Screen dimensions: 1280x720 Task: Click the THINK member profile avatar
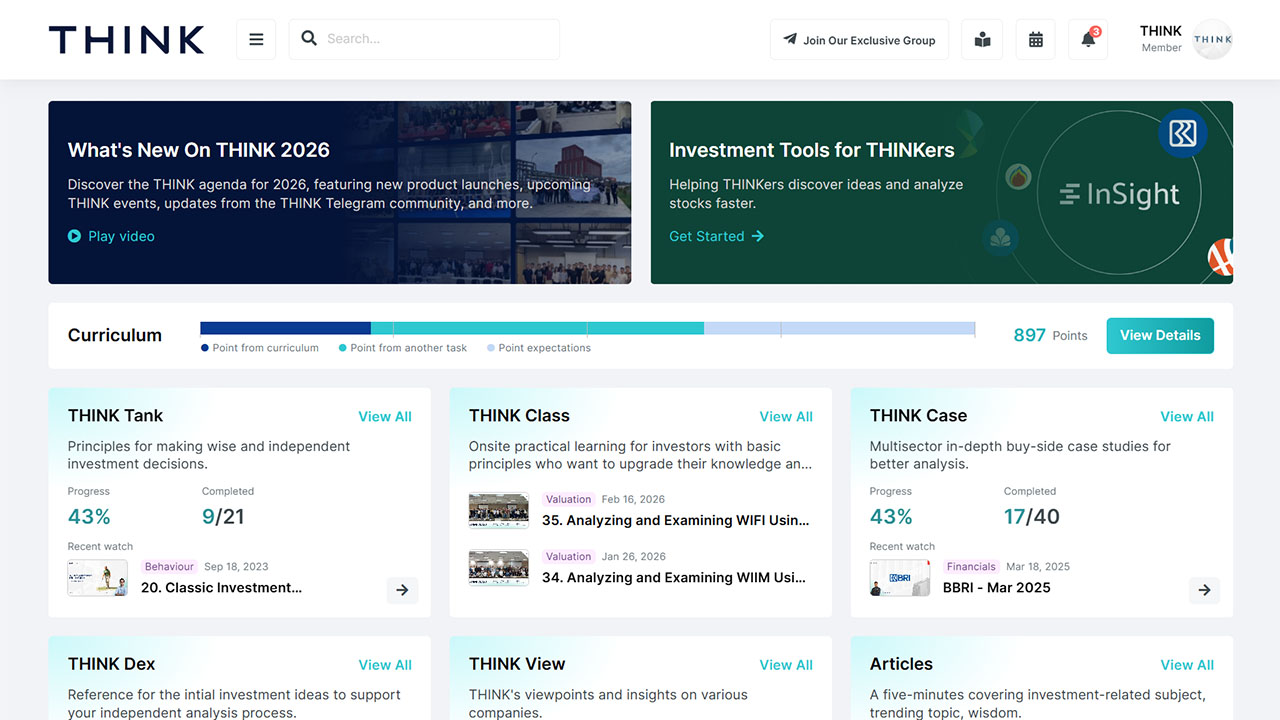click(1212, 40)
